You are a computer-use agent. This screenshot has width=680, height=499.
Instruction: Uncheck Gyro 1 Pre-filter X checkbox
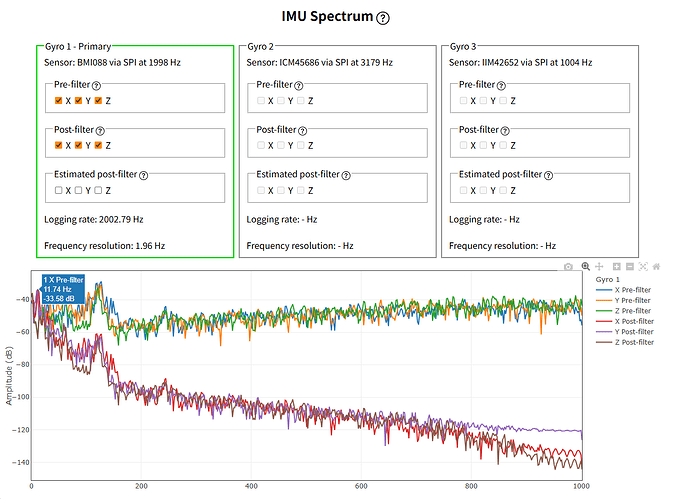point(59,101)
